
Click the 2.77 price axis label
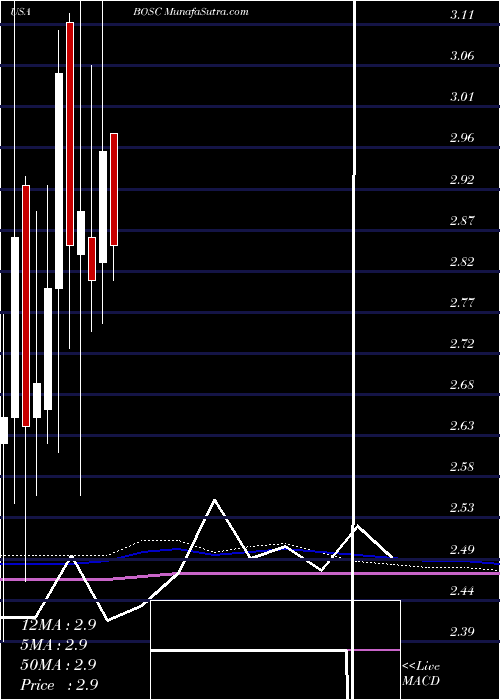coord(461,303)
